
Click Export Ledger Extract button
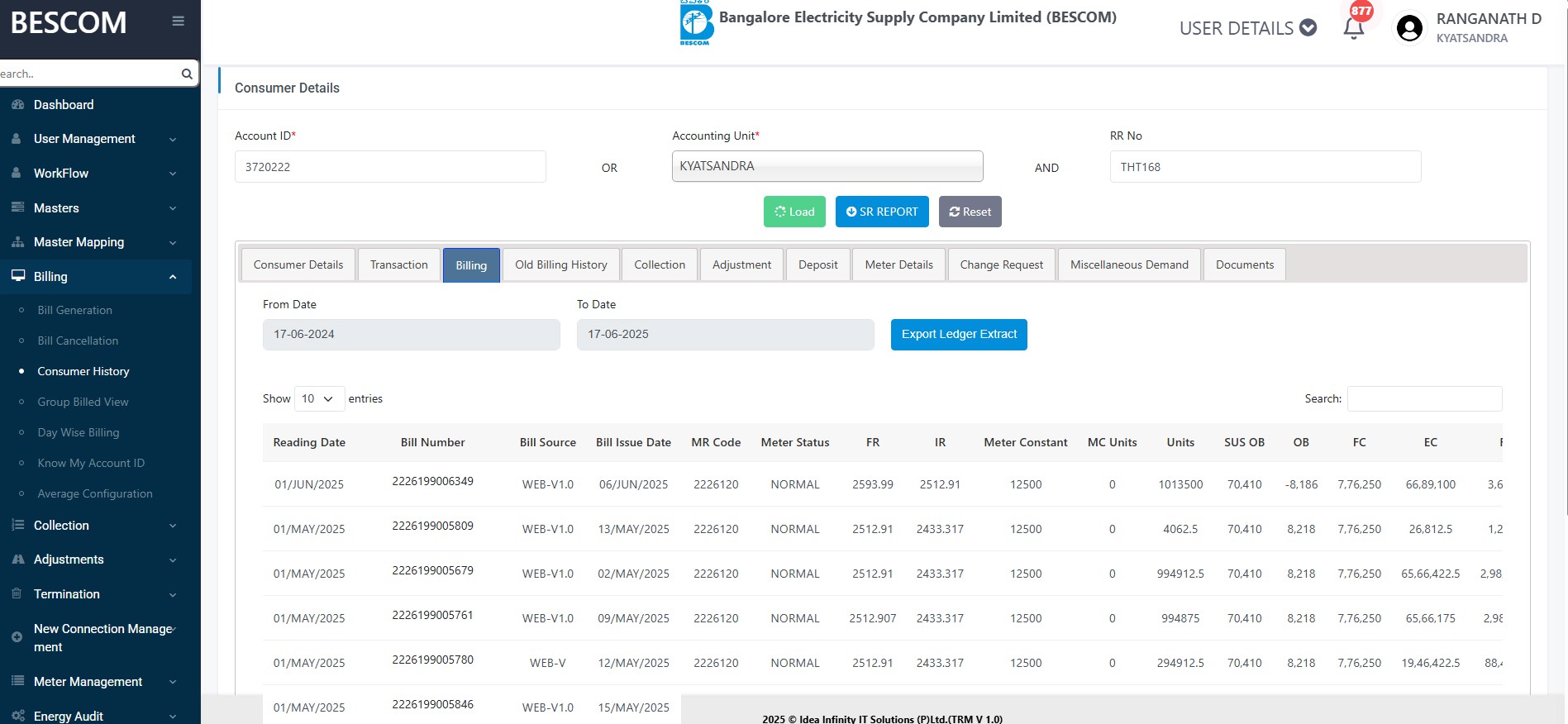959,335
